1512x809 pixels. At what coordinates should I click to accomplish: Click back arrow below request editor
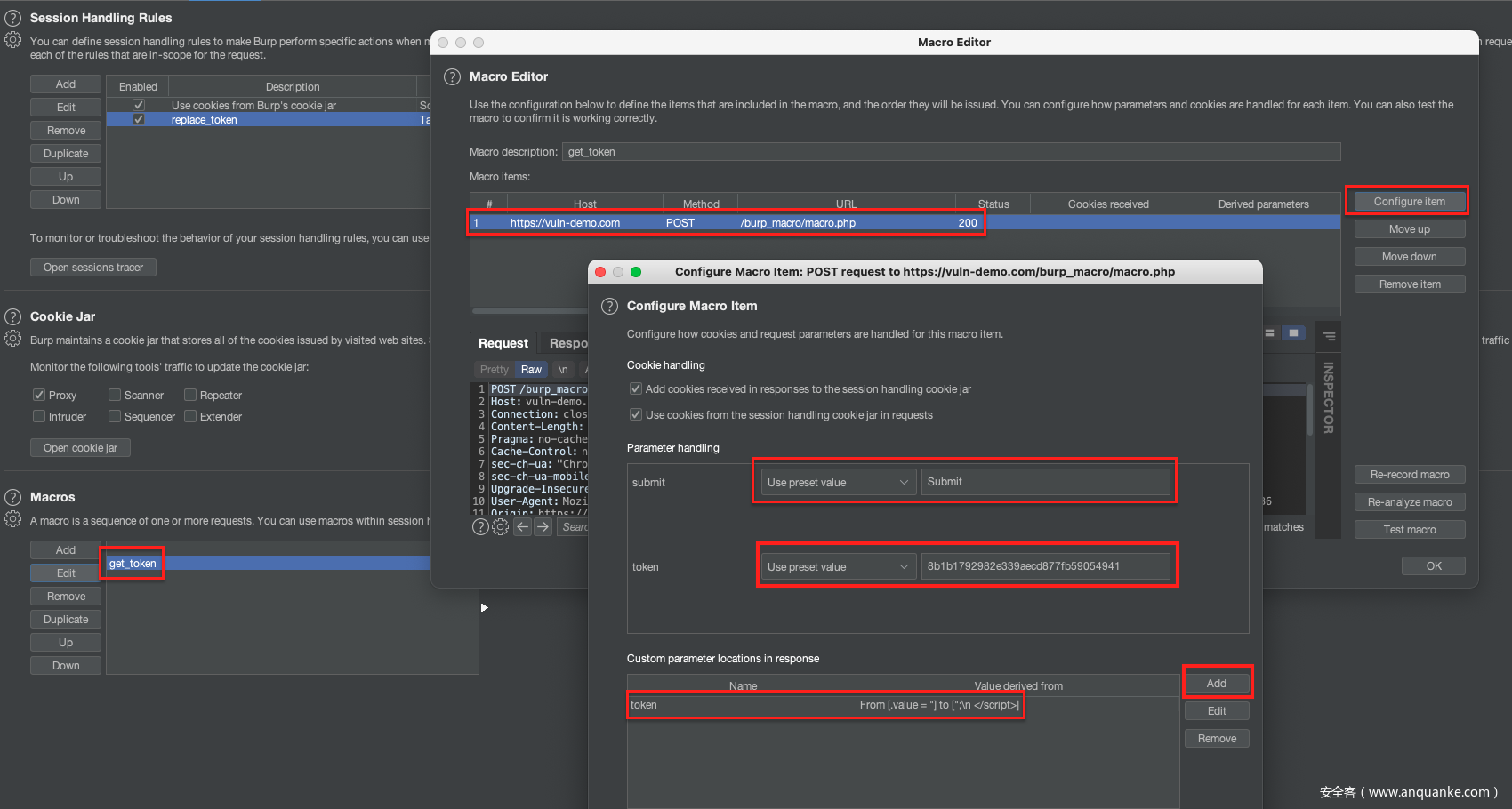523,527
